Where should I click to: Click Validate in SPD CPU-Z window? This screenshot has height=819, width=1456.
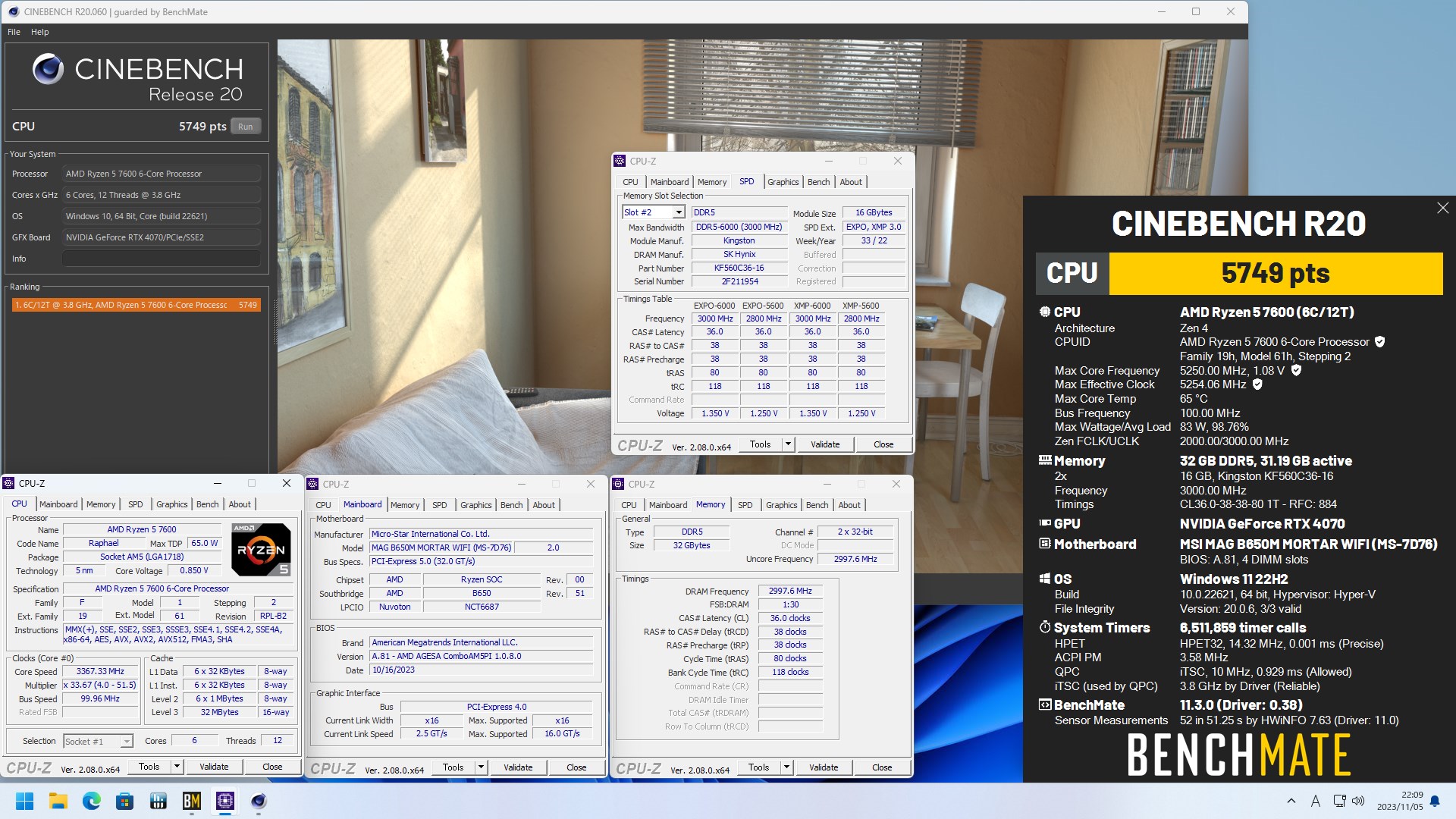825,444
